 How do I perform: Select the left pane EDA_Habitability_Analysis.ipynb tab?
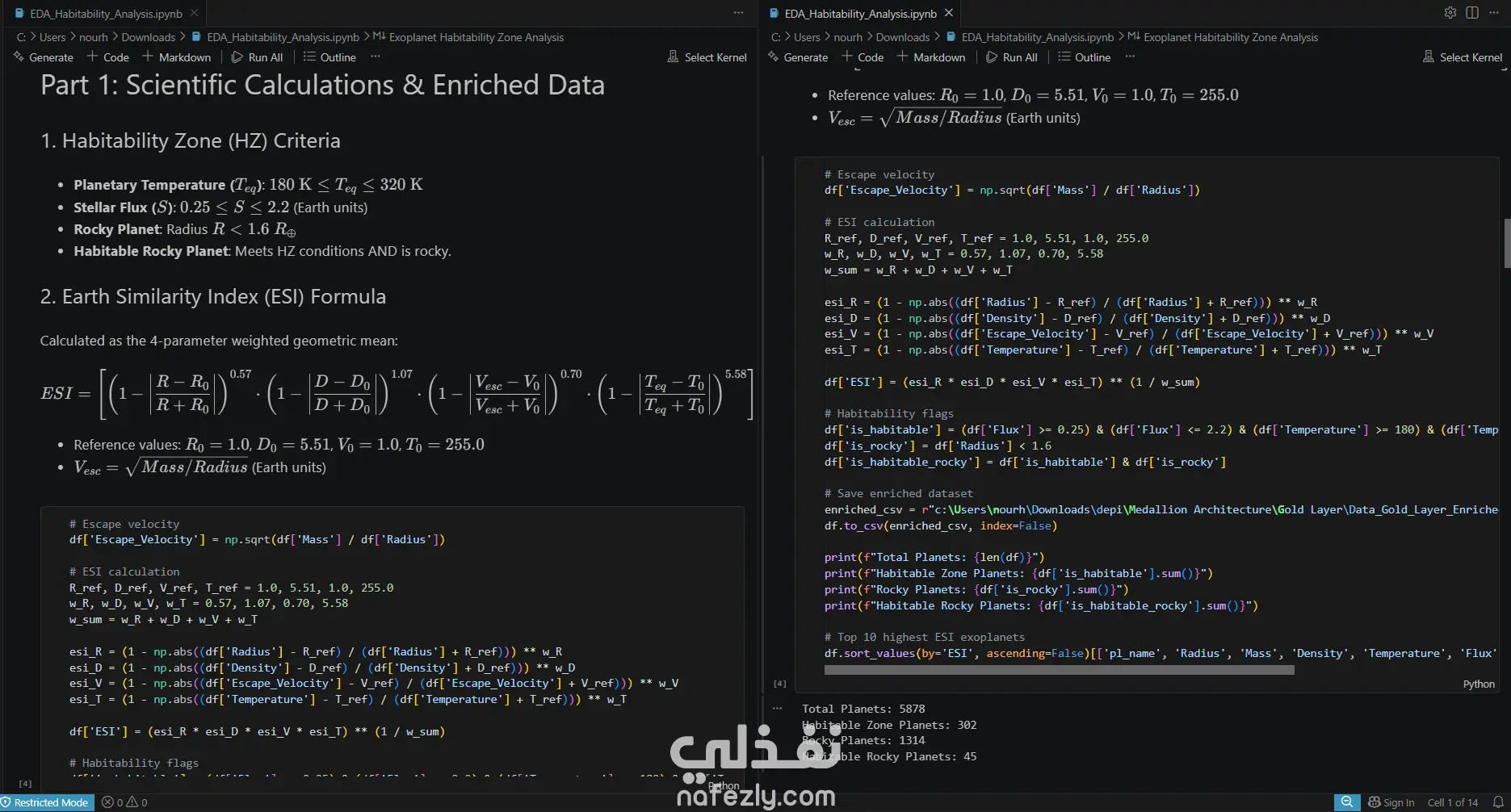coord(106,13)
